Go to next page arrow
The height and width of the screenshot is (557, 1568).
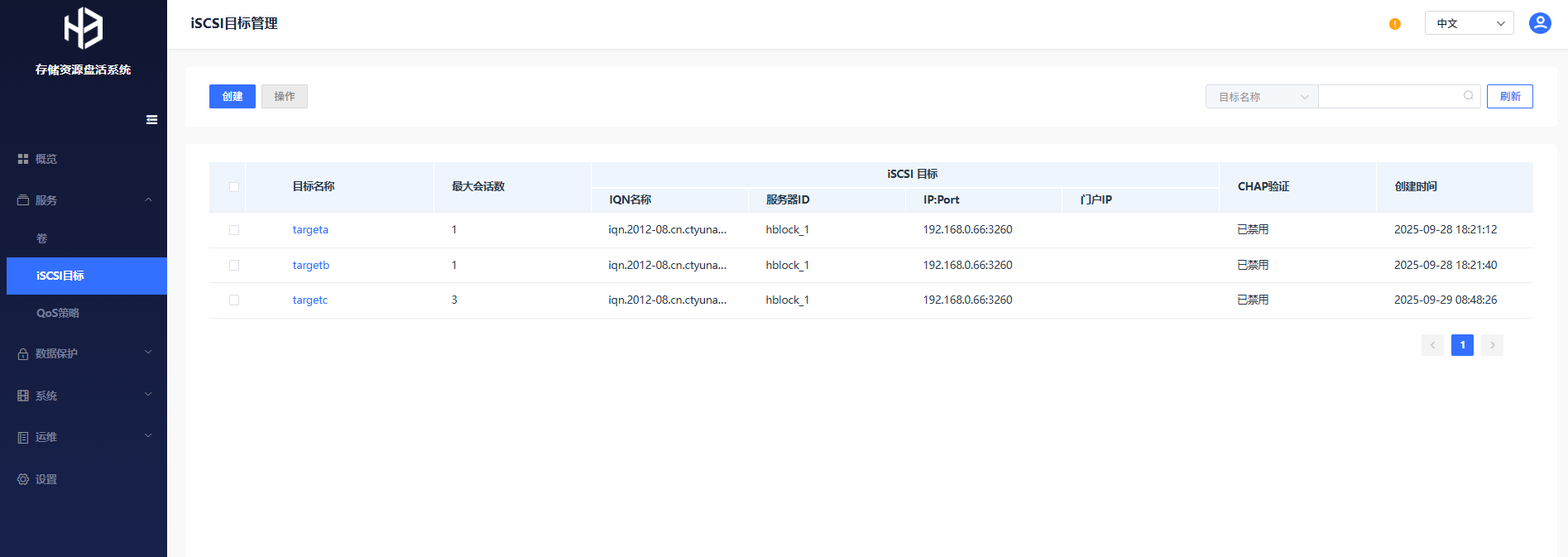[1492, 345]
